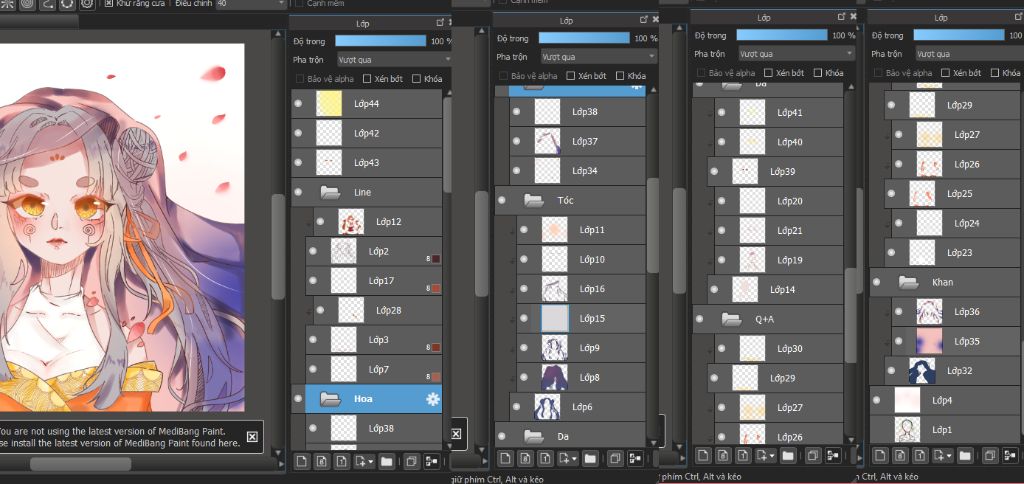Open settings gear on Hoa folder

coord(432,399)
